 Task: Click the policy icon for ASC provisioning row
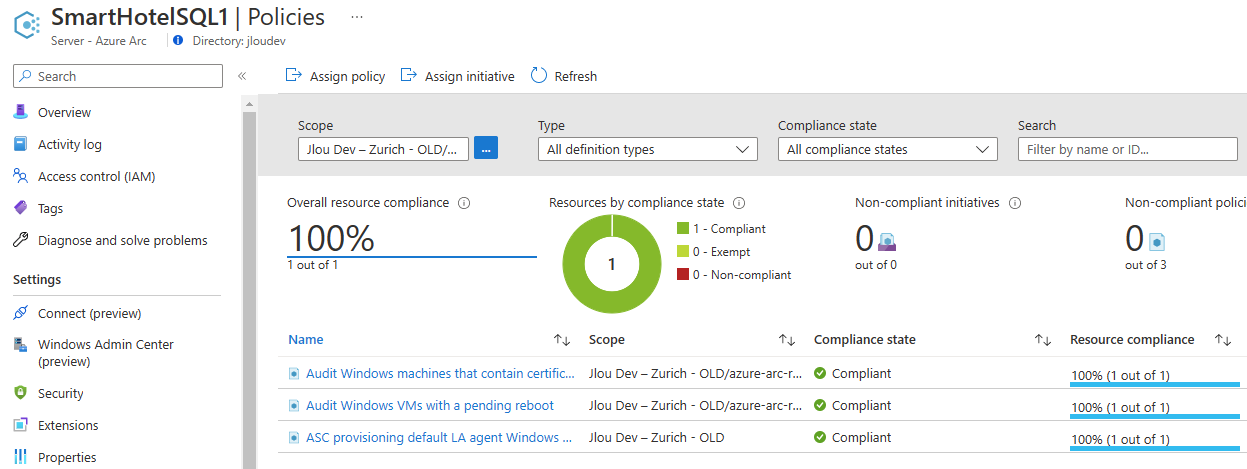tap(294, 437)
